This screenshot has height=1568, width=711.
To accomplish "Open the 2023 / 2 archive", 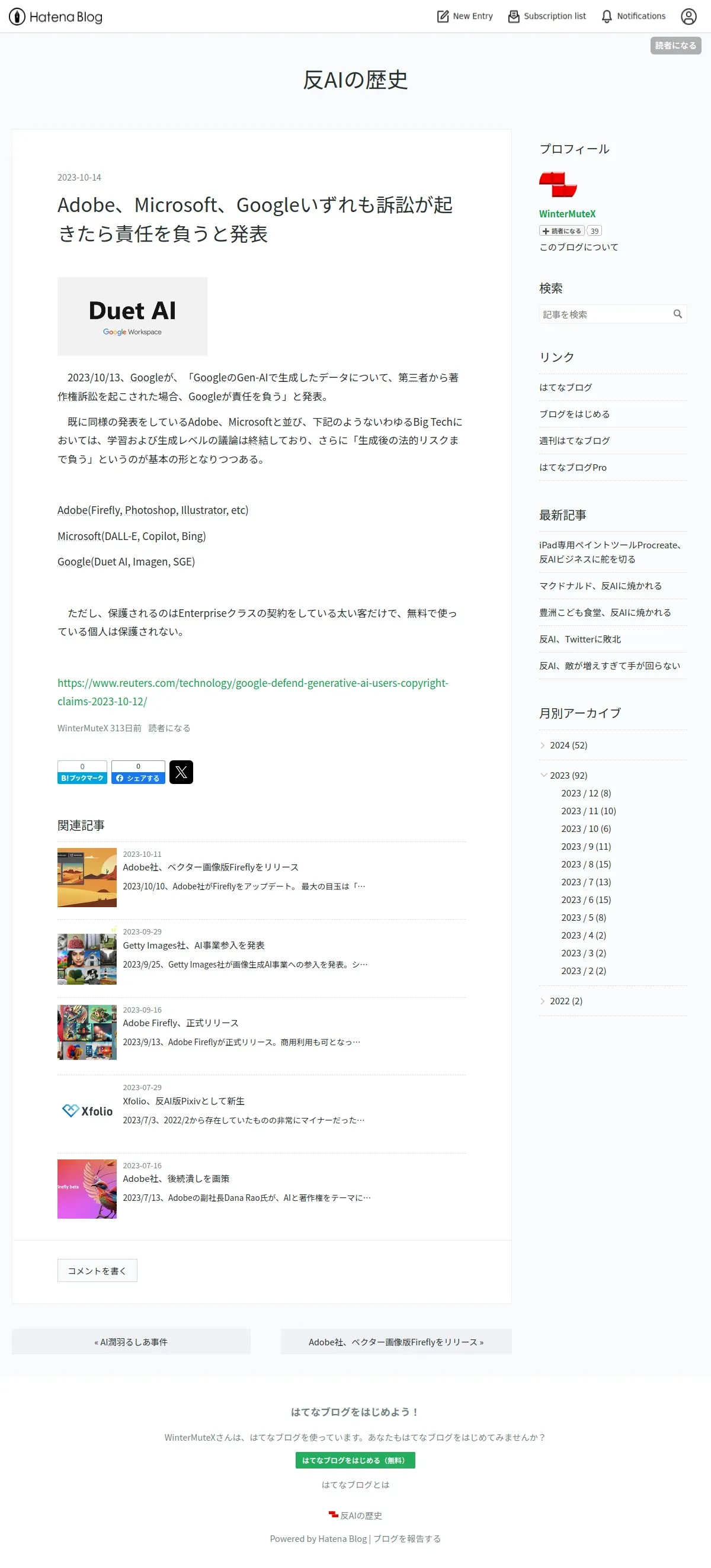I will tap(583, 971).
